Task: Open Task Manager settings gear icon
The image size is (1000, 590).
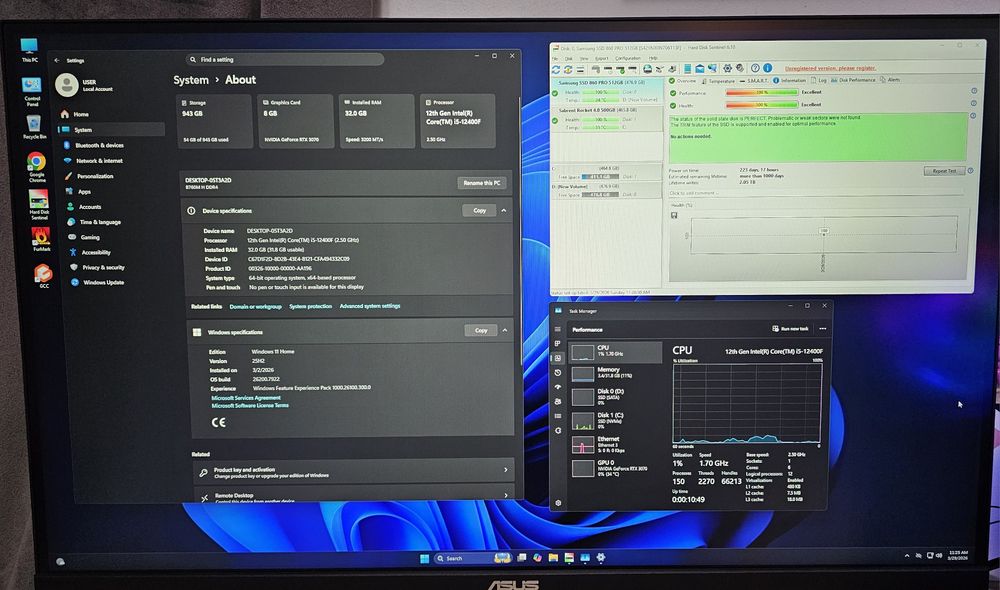Action: pos(558,503)
